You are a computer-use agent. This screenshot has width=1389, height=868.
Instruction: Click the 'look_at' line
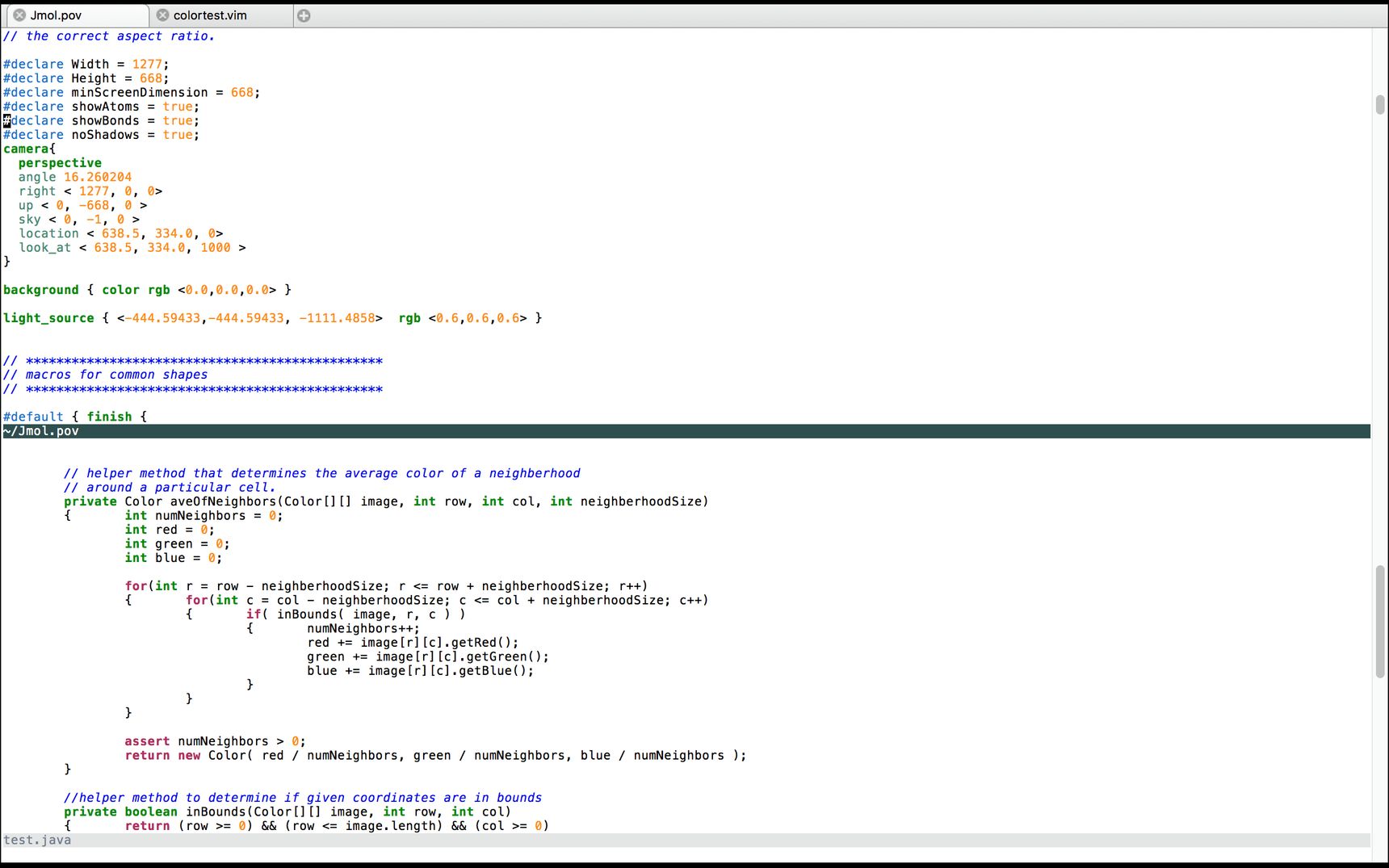pos(132,248)
